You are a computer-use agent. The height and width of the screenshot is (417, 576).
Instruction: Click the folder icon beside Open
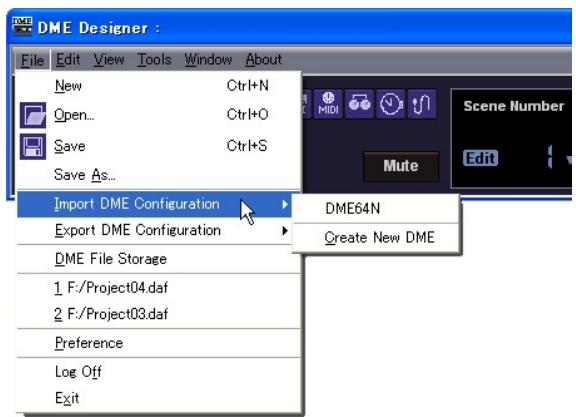click(33, 115)
